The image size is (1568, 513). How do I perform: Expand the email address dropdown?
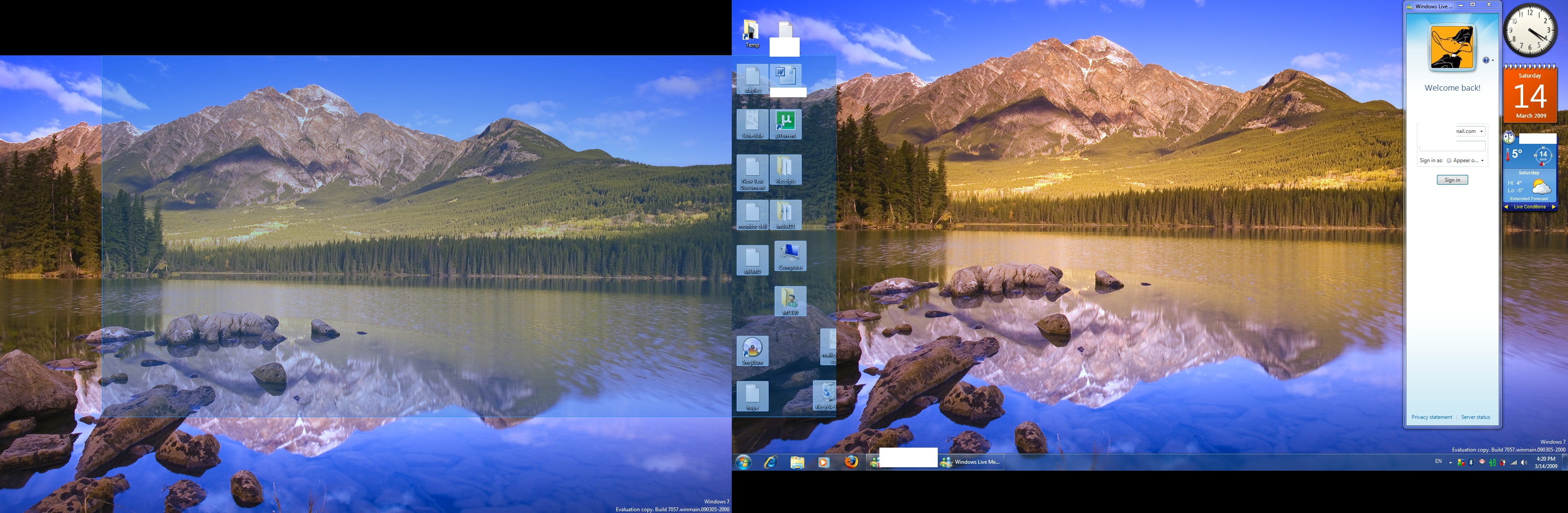tap(1482, 132)
